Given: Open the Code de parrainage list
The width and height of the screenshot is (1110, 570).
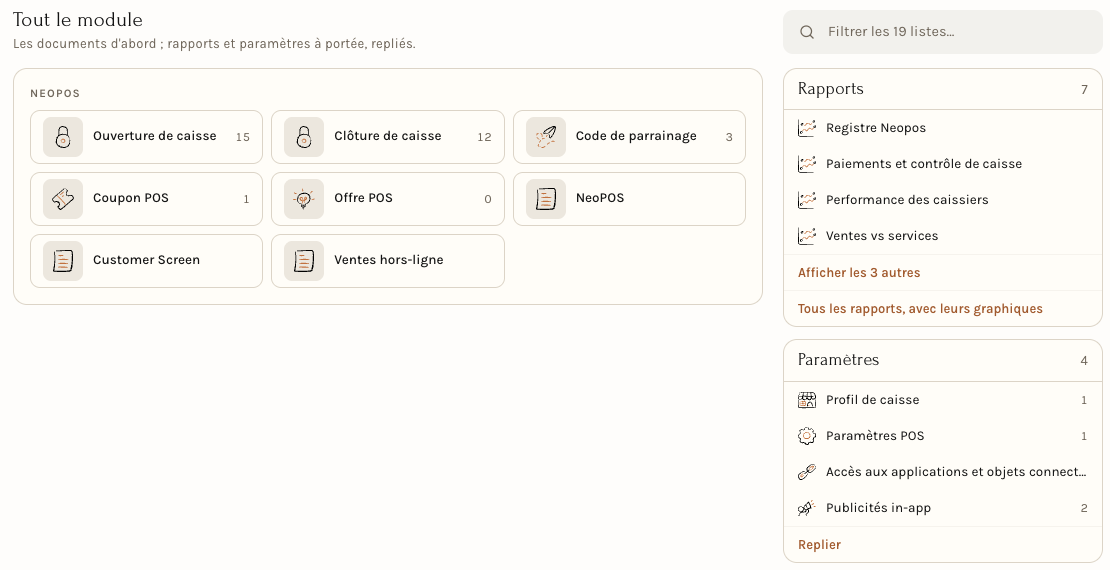Looking at the screenshot, I should click(629, 137).
